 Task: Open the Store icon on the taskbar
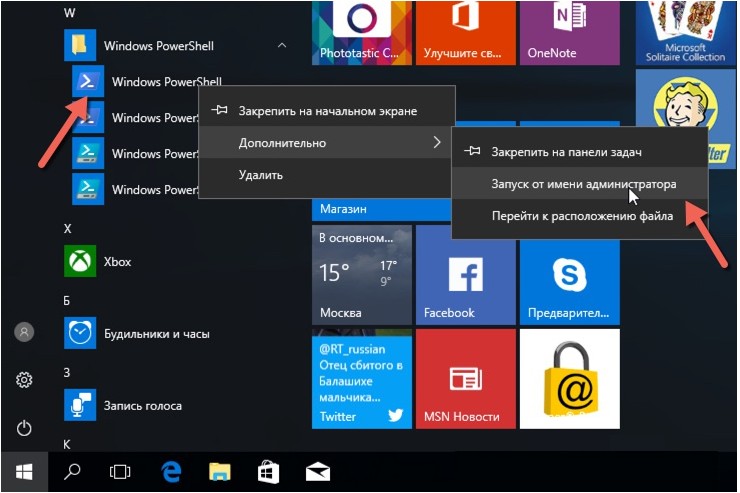tap(268, 472)
